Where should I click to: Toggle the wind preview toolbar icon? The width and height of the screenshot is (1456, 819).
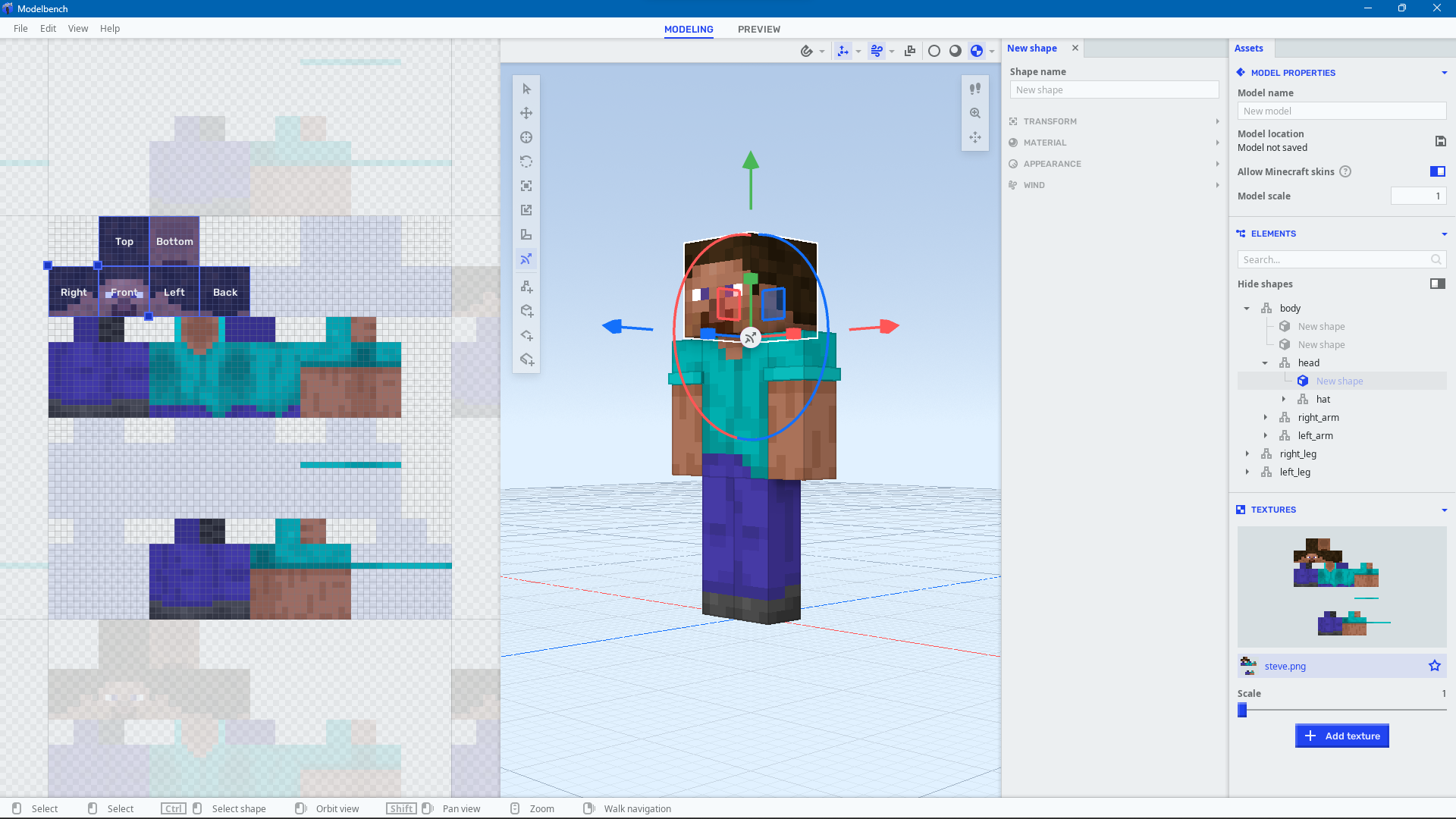point(877,51)
